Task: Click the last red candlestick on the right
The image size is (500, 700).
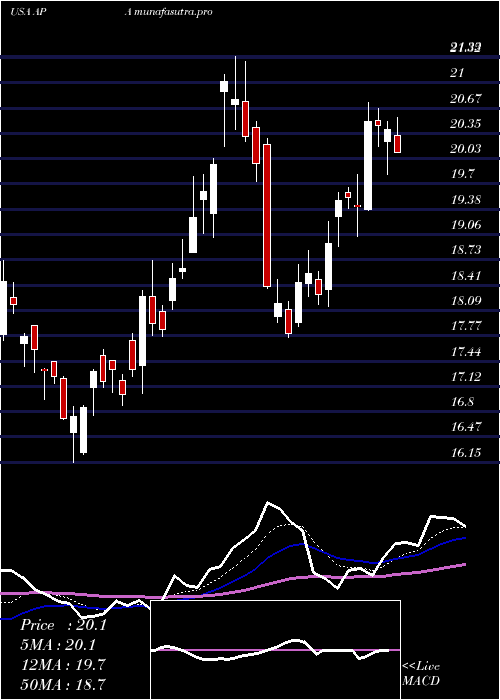Action: pyautogui.click(x=397, y=144)
